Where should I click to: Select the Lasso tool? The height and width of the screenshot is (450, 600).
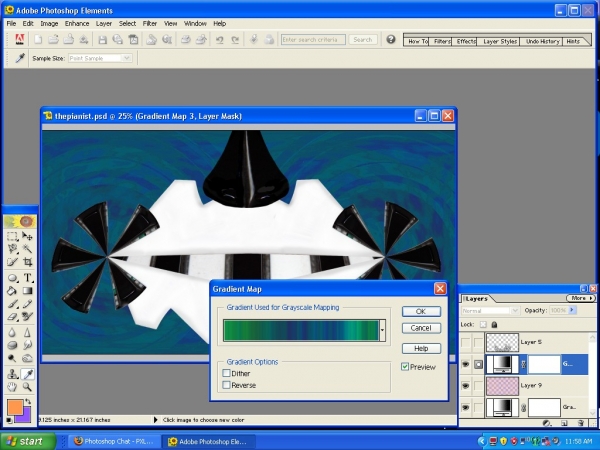[12, 249]
